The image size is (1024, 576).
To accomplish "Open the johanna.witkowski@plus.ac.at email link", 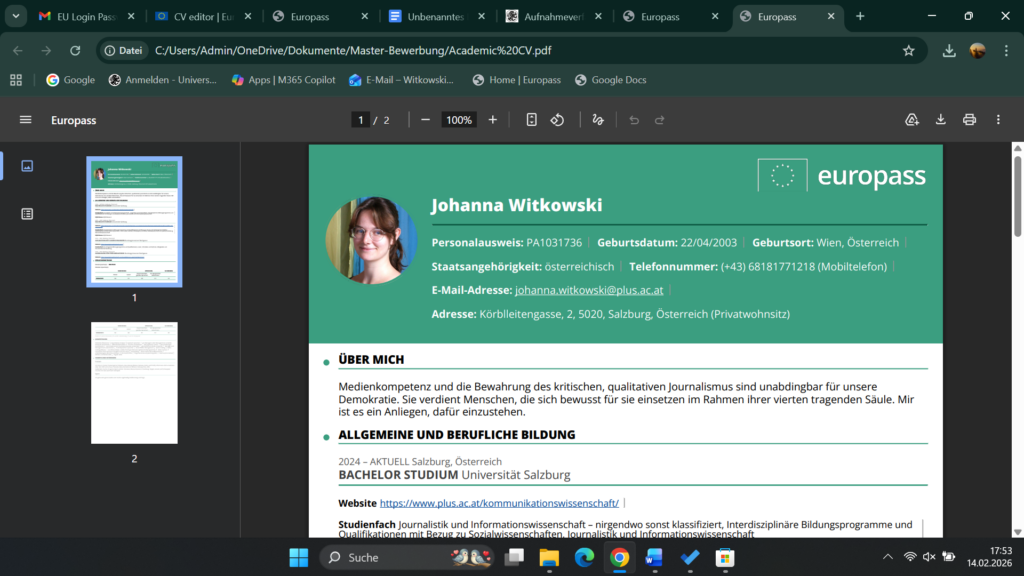I will [589, 290].
